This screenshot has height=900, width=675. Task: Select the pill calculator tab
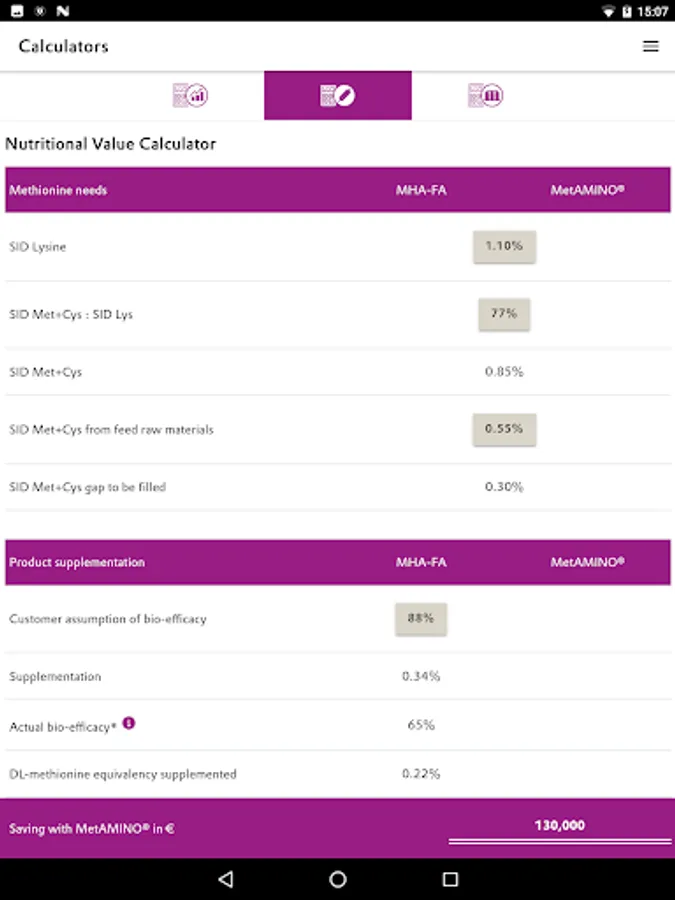coord(337,96)
